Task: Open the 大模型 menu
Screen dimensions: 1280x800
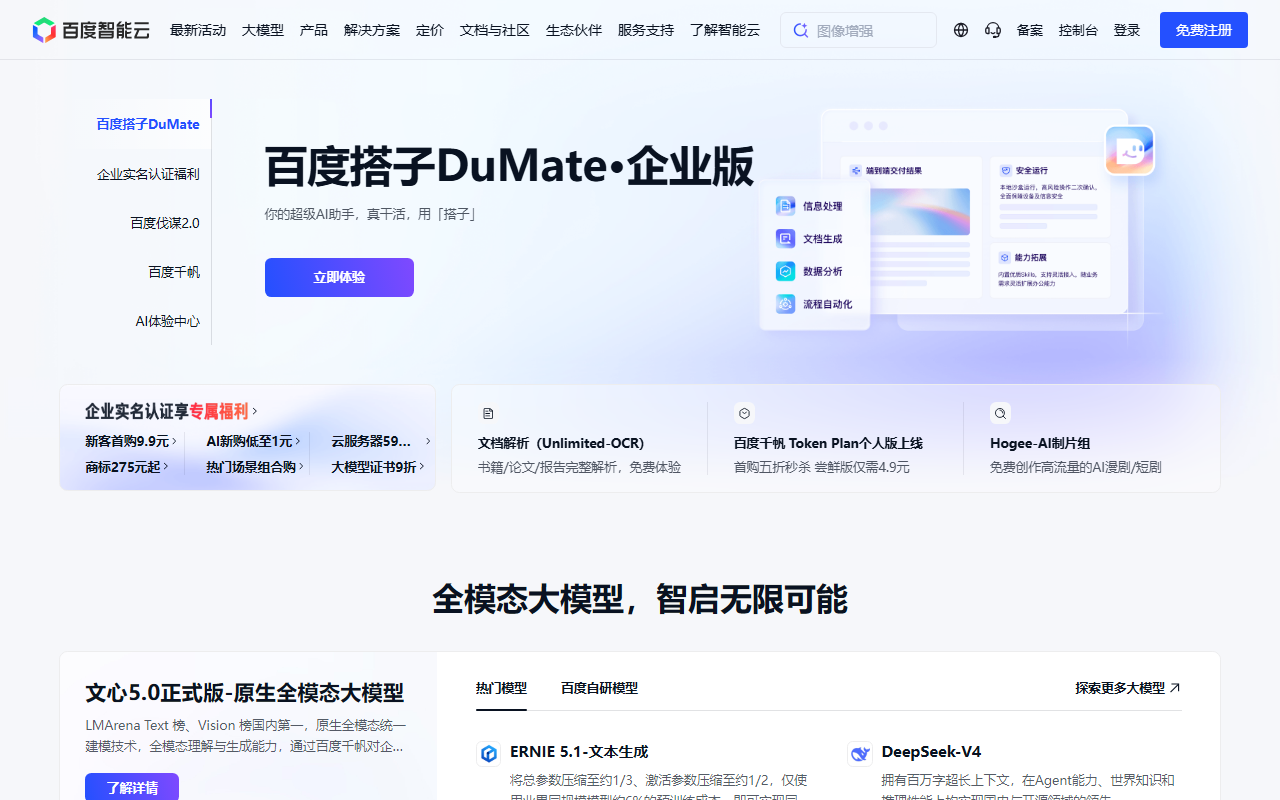Action: (263, 30)
